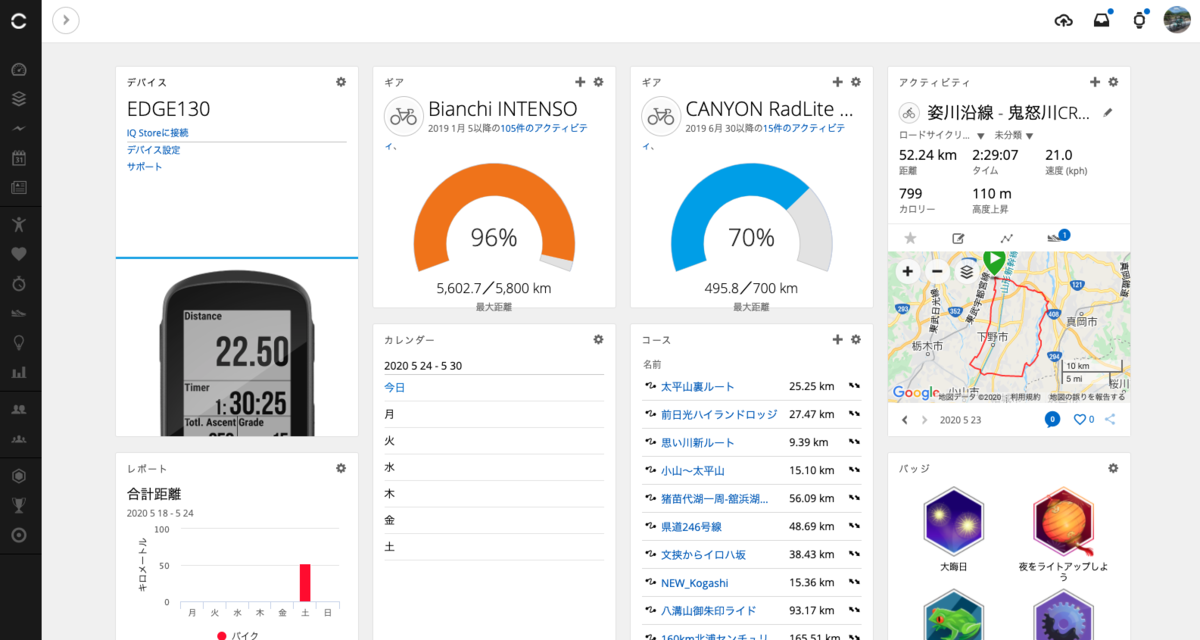This screenshot has height=640, width=1200.
Task: Click the blue 70% gauge
Action: (x=751, y=218)
